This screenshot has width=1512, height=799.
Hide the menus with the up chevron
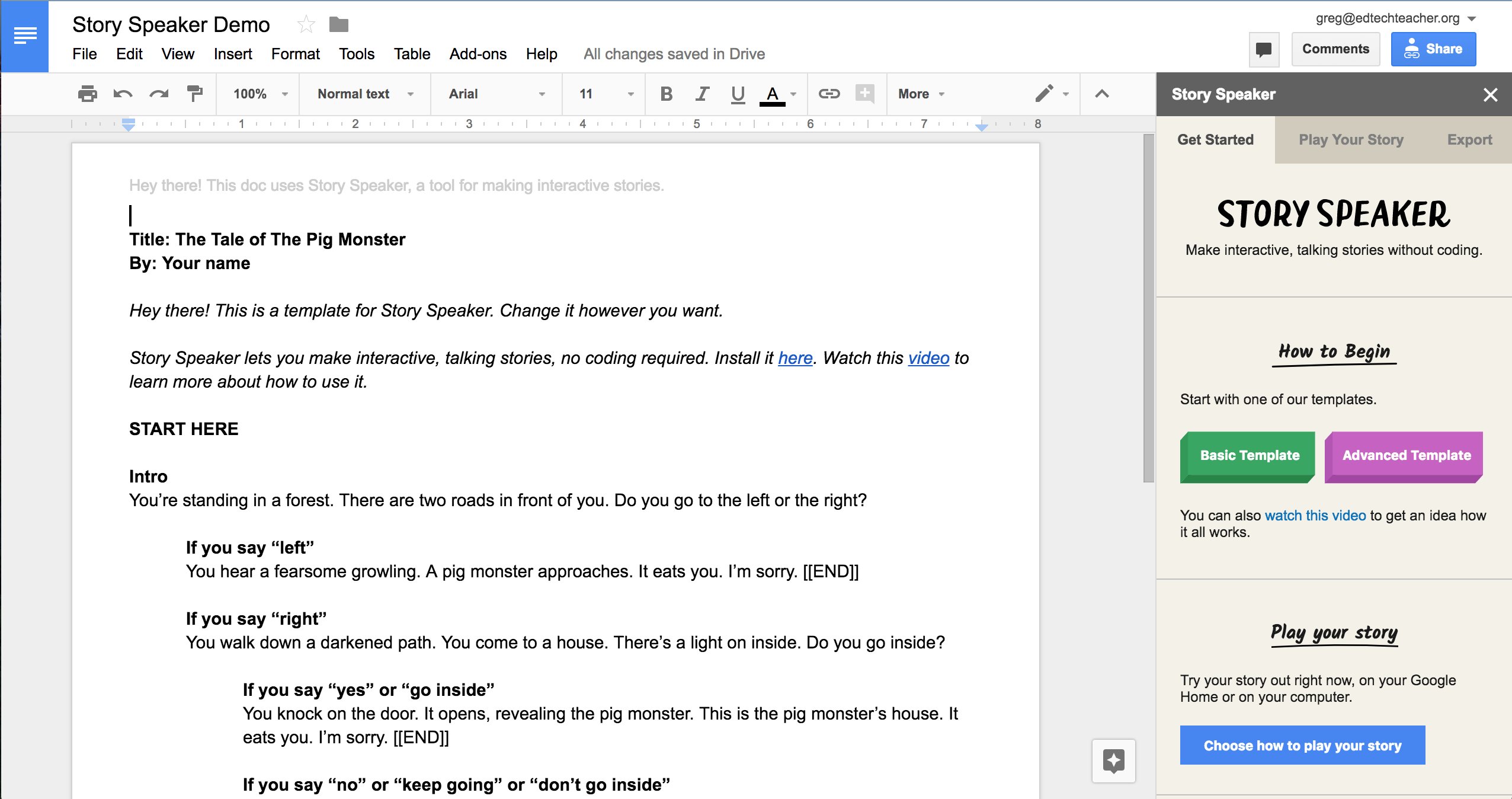point(1101,94)
